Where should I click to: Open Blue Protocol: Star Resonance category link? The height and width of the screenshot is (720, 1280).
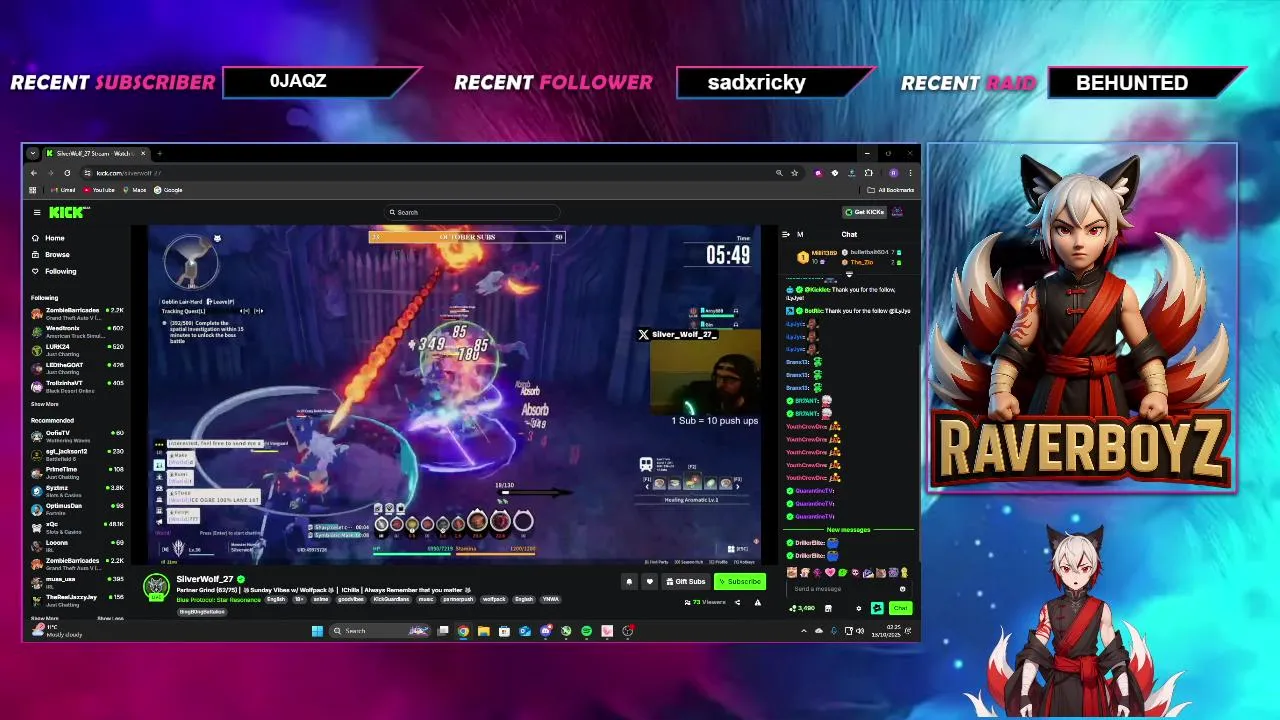(219, 600)
